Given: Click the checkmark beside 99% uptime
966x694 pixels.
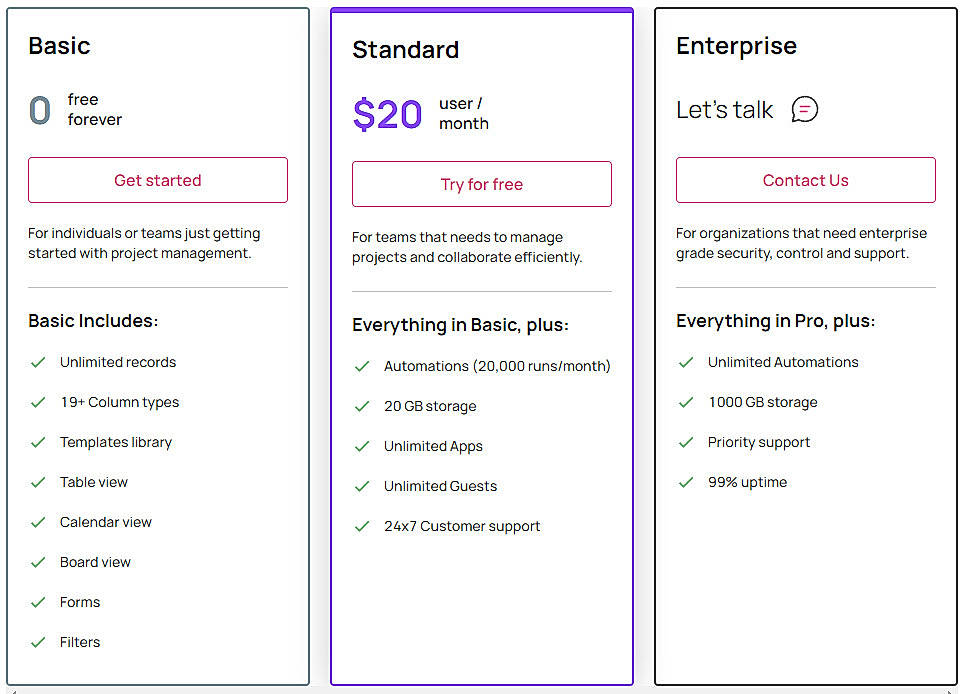Looking at the screenshot, I should (686, 482).
